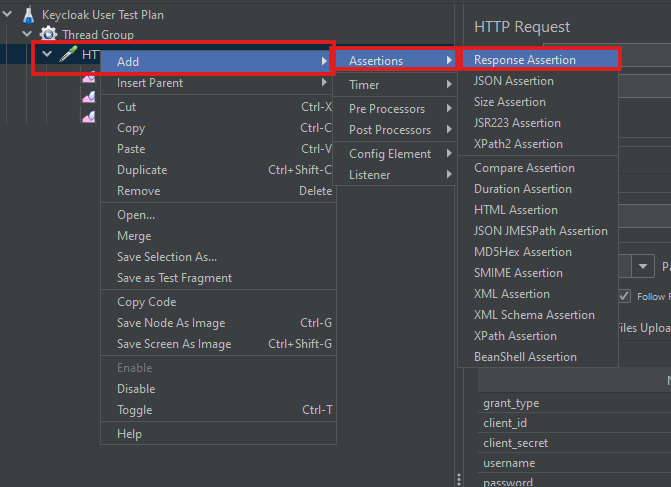The width and height of the screenshot is (671, 487).
Task: Add a Duration Assertion
Action: pyautogui.click(x=538, y=189)
